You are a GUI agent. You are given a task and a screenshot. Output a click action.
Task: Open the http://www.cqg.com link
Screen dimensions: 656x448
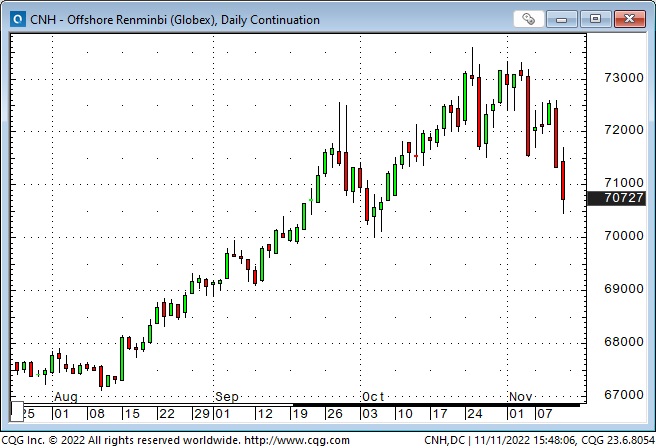297,440
